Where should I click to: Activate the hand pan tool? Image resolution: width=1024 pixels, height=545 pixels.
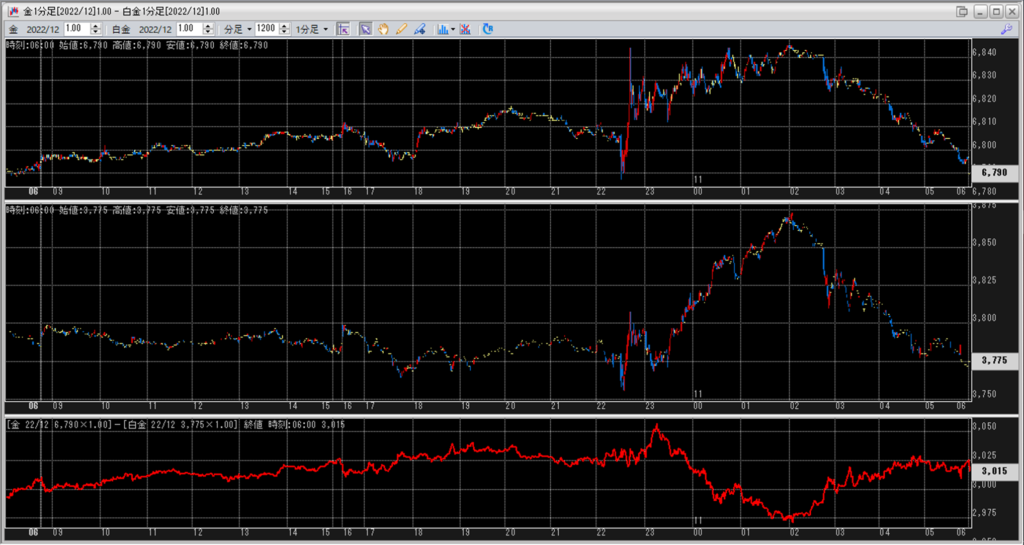coord(383,29)
